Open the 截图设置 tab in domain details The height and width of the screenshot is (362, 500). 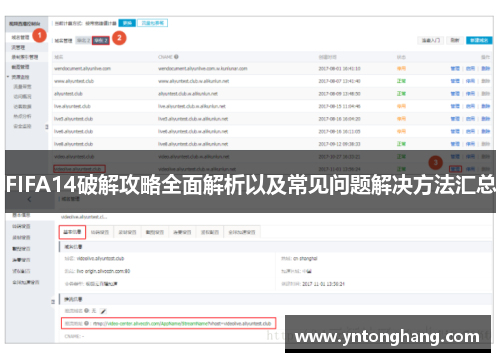[x=155, y=232]
